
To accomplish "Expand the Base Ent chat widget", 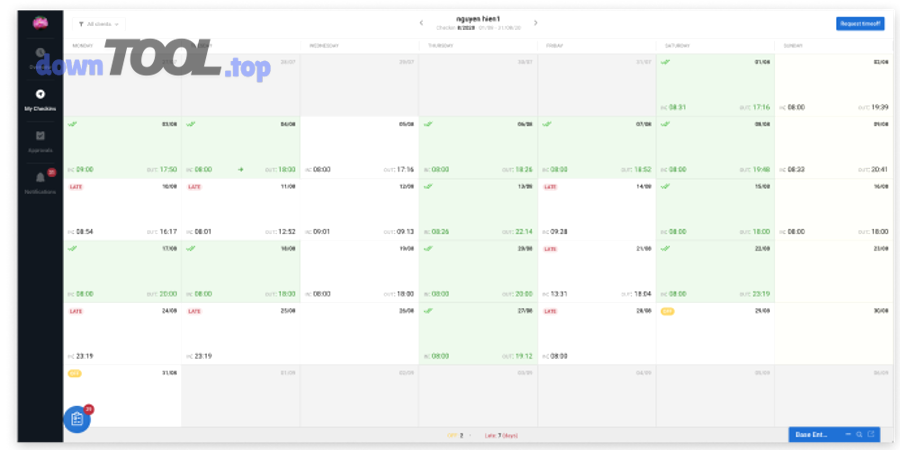I will click(871, 435).
